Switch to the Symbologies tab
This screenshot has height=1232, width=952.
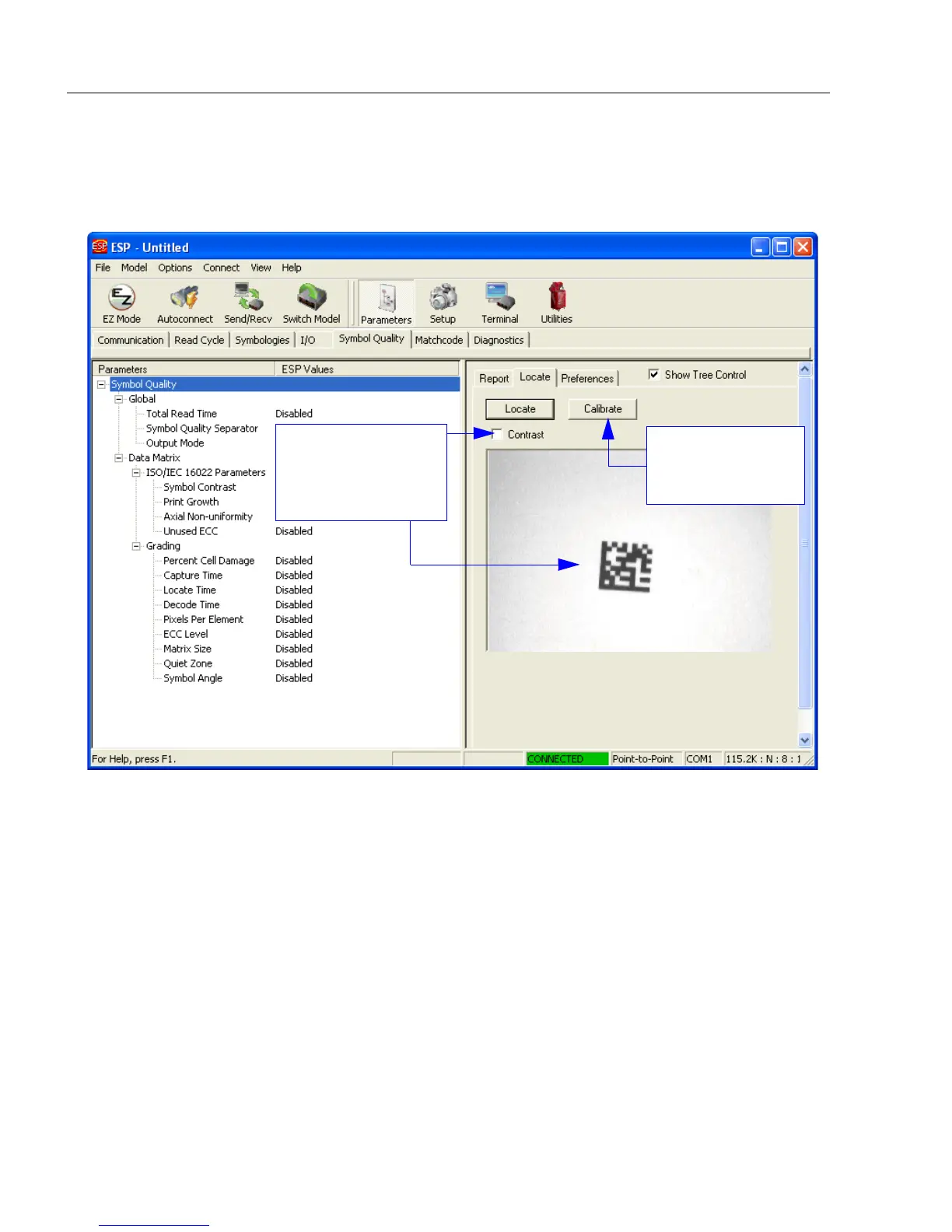click(x=262, y=340)
